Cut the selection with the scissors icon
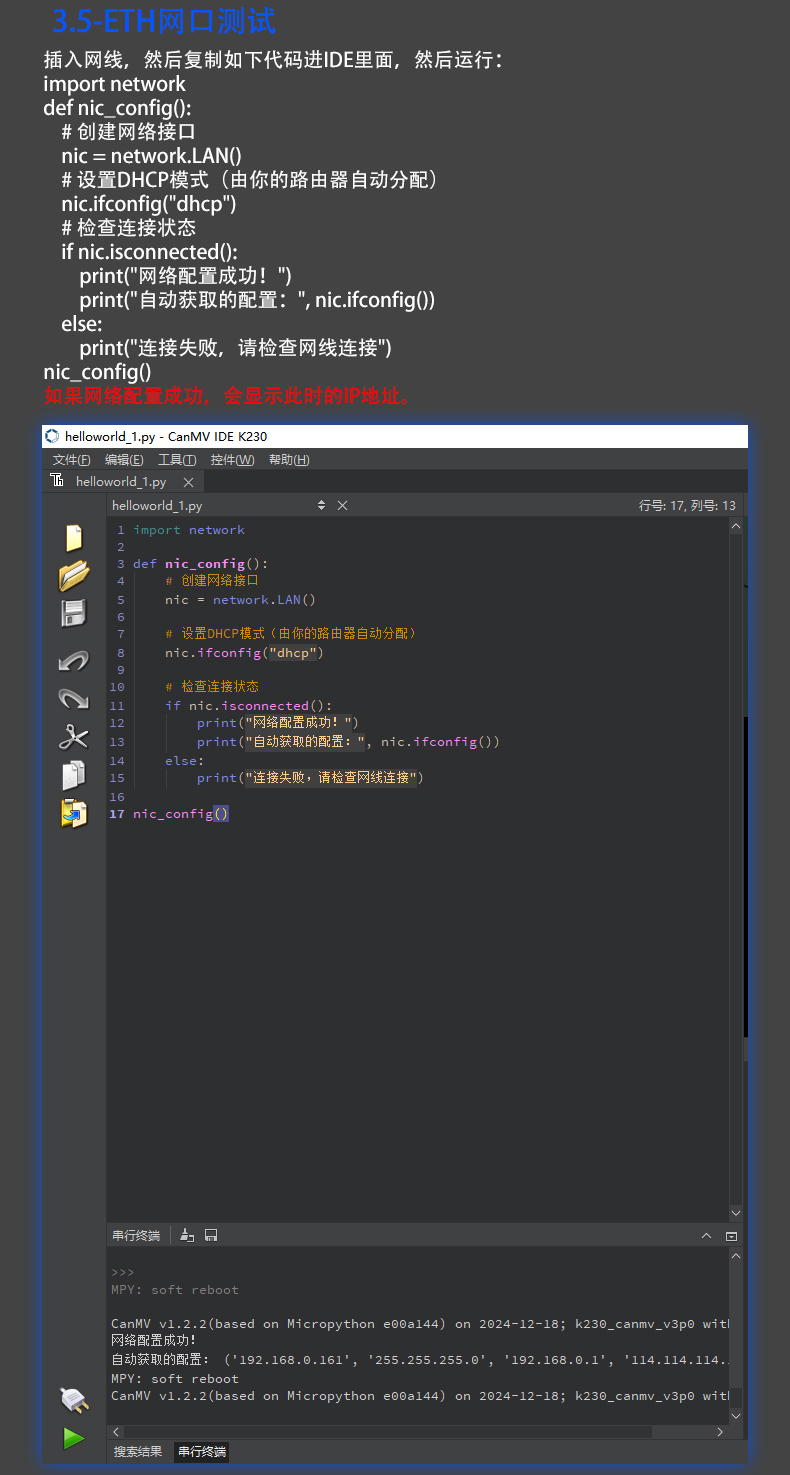Image resolution: width=790 pixels, height=1475 pixels. 74,738
